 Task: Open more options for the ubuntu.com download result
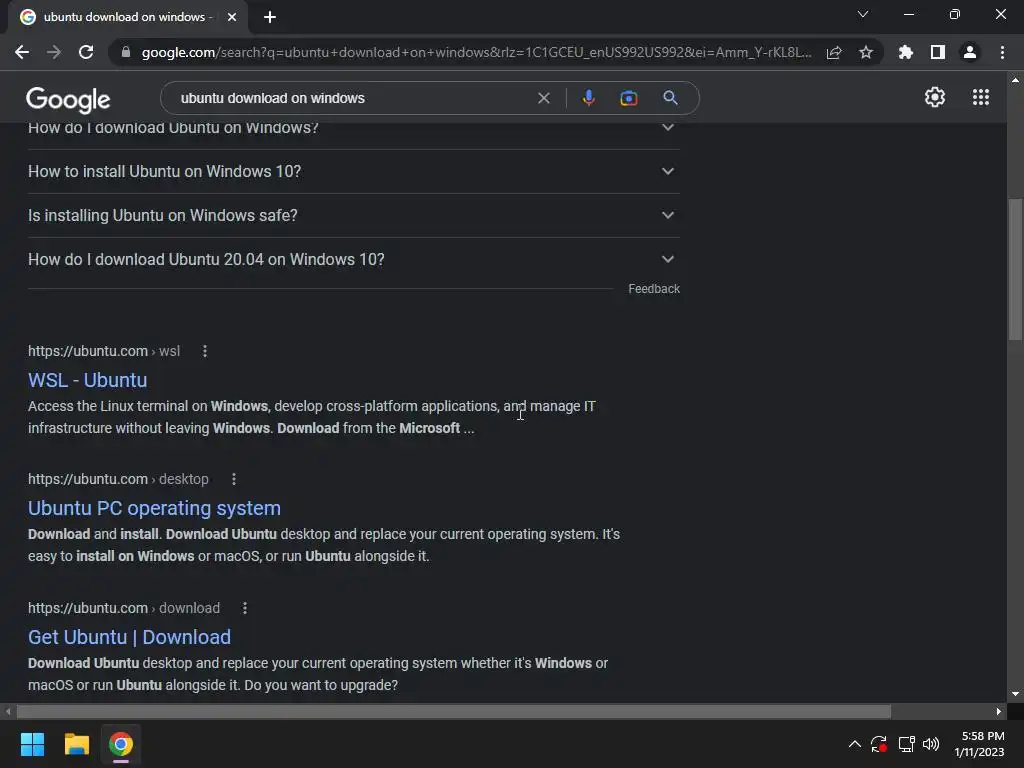[x=245, y=608]
